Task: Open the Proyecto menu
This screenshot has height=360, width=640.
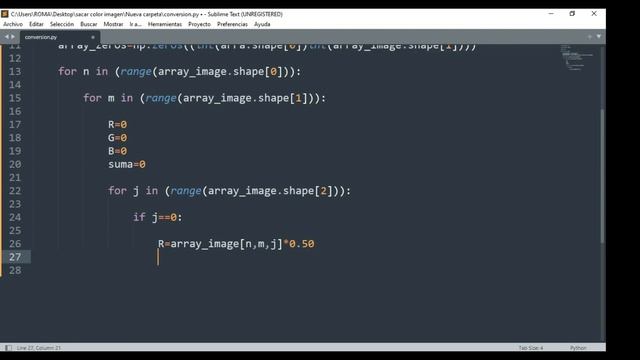Action: coord(200,24)
